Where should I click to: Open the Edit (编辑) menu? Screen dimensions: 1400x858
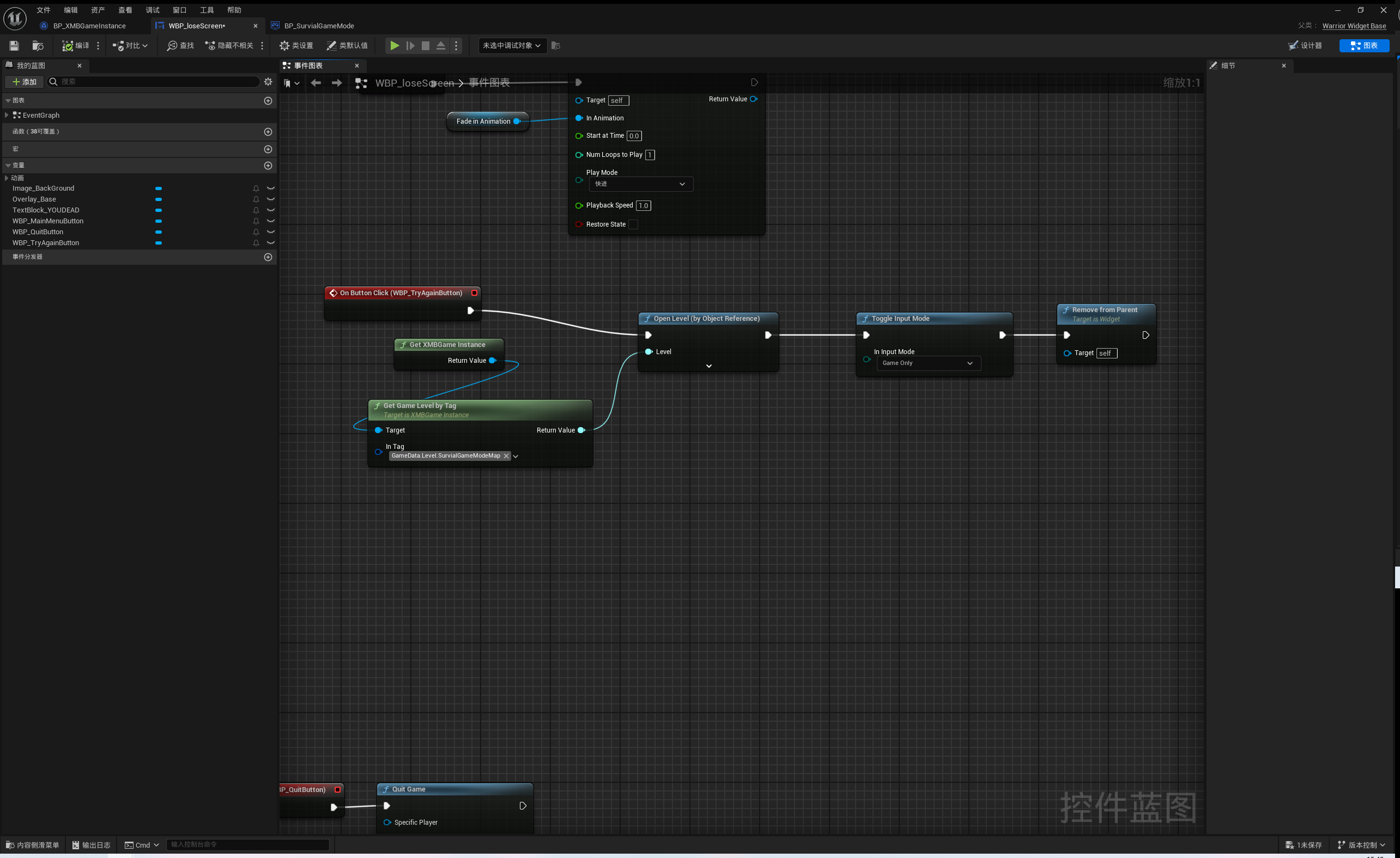71,10
